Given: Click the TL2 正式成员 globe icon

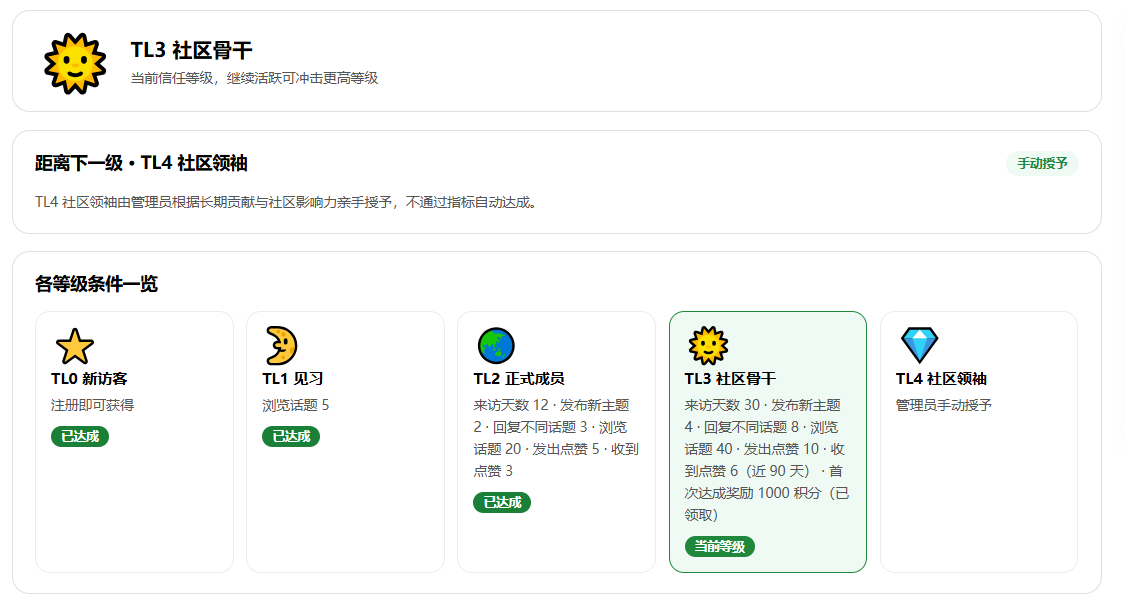Looking at the screenshot, I should 496,346.
